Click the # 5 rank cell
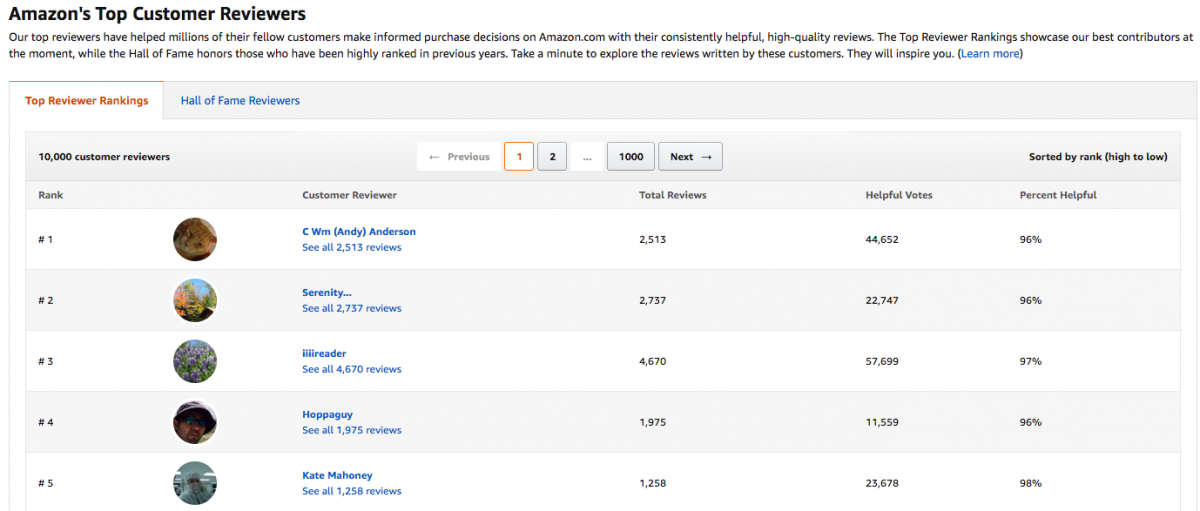Viewport: 1200px width, 511px height. [x=46, y=484]
